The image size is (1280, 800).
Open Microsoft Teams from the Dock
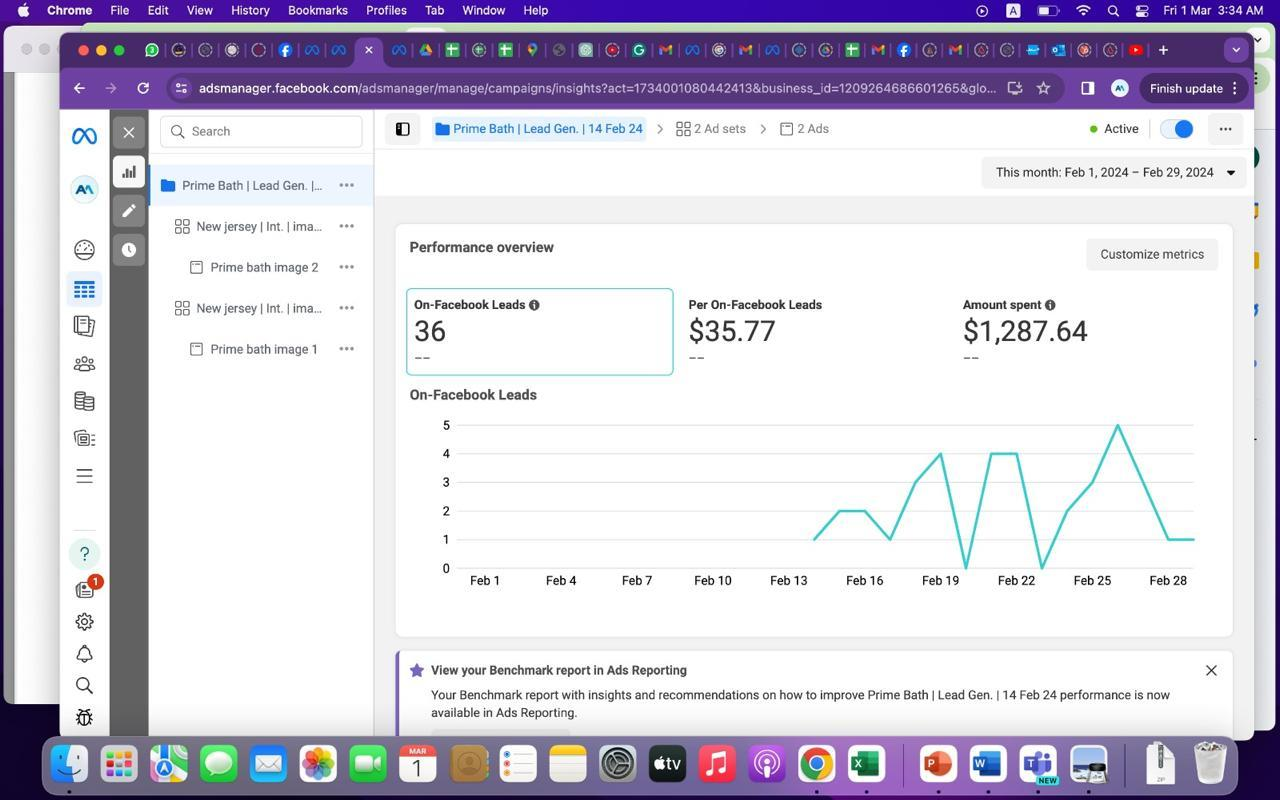[x=1039, y=765]
